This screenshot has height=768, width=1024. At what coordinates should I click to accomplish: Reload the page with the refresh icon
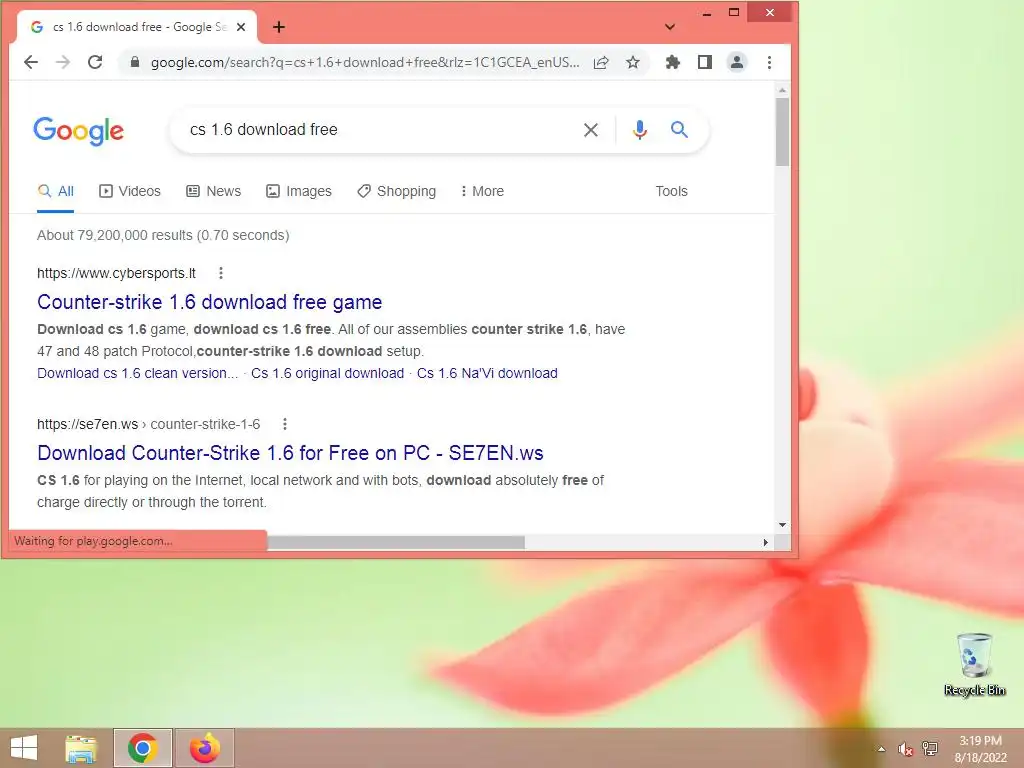[x=95, y=62]
